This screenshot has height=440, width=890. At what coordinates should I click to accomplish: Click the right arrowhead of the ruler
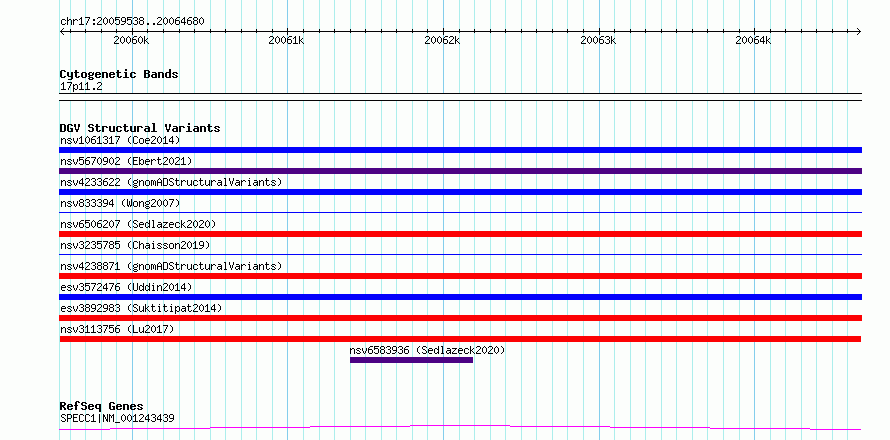pos(859,31)
